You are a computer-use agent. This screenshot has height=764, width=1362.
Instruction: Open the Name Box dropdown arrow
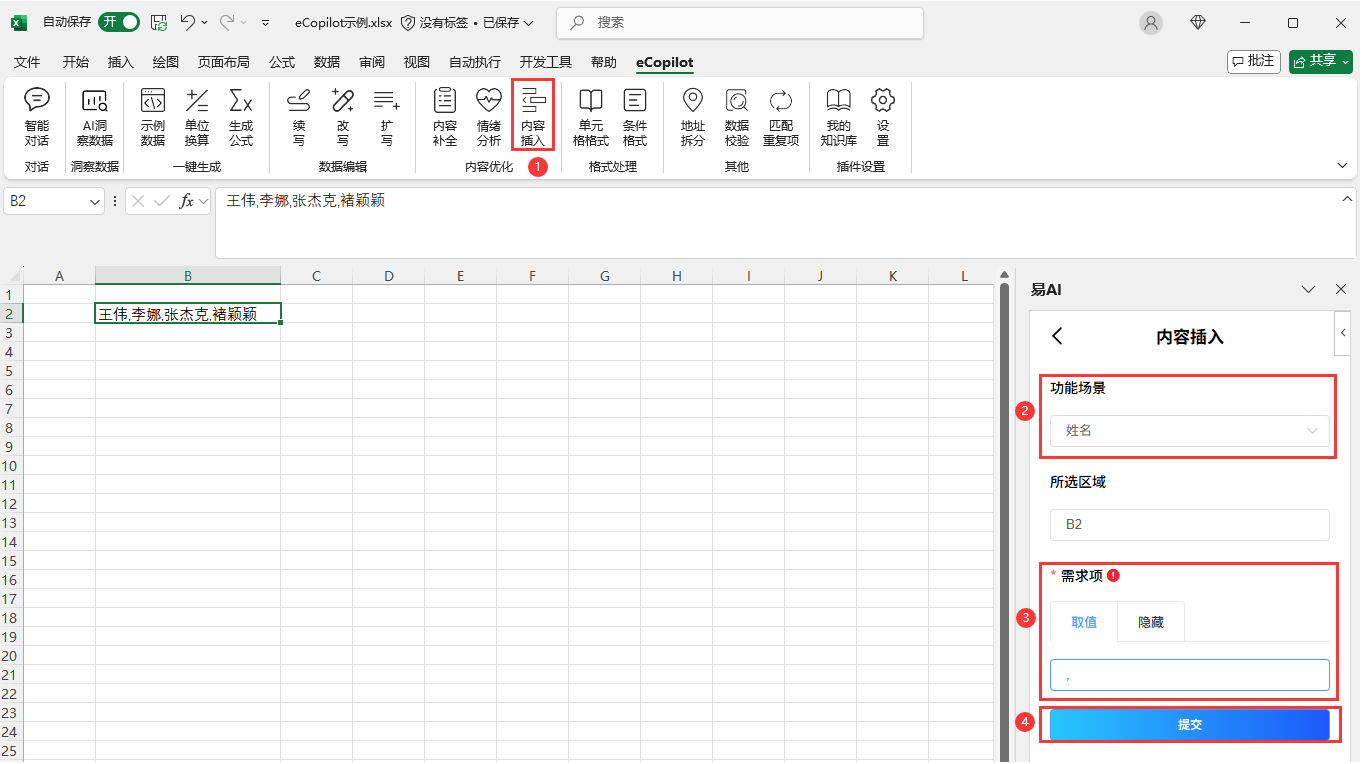click(x=96, y=202)
